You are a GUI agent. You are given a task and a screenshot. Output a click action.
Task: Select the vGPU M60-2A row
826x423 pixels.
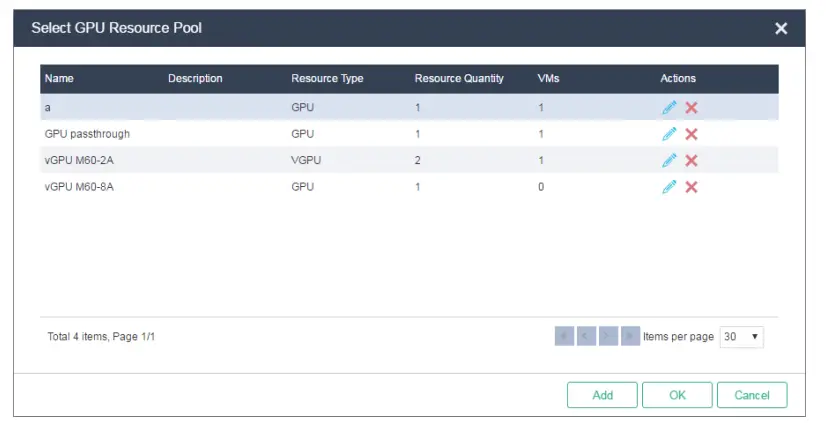pyautogui.click(x=409, y=160)
